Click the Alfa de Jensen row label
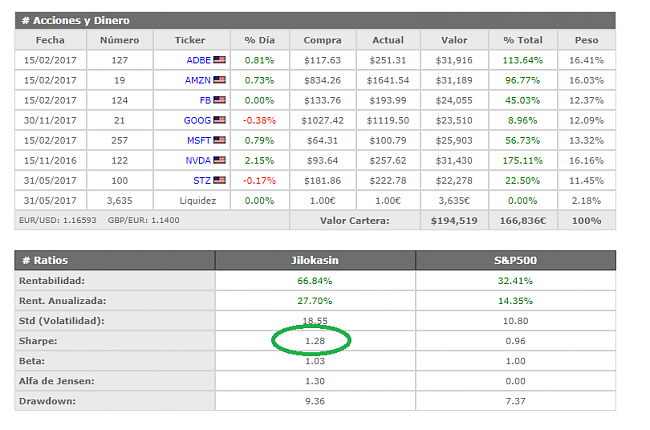The width and height of the screenshot is (650, 430). coord(57,381)
